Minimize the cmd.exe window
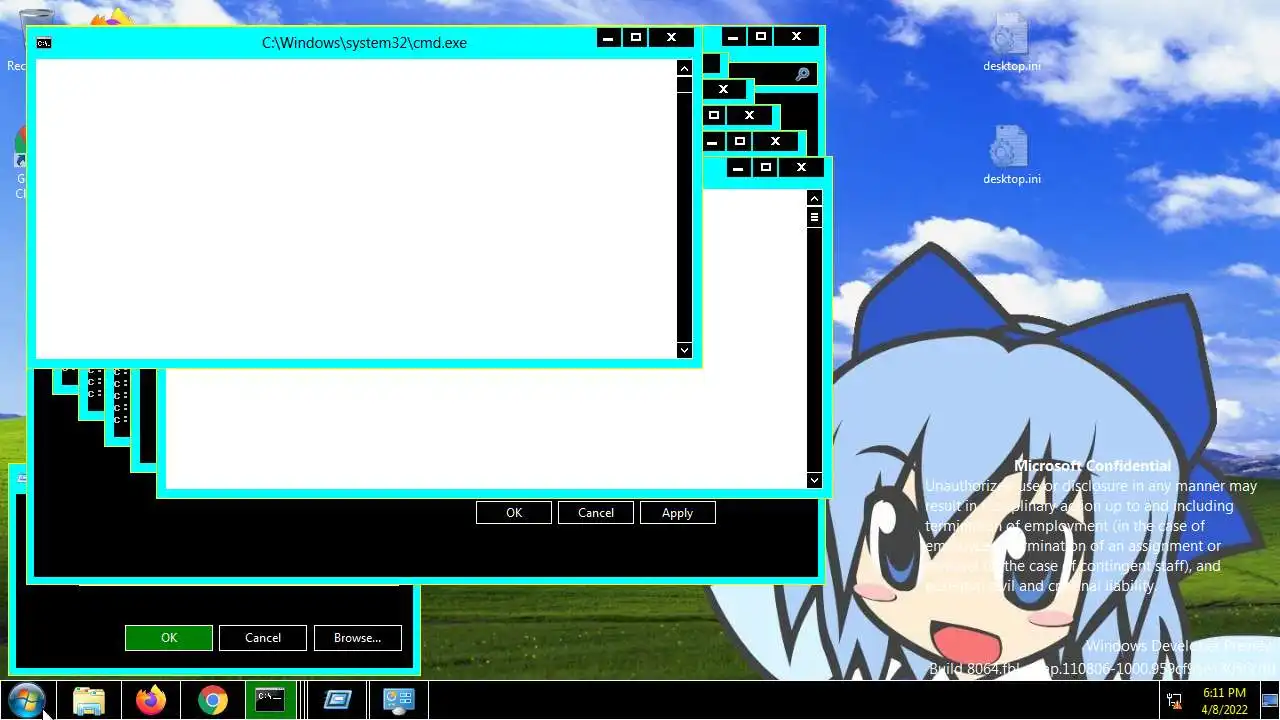Screen dimensions: 1280x720 coord(608,38)
